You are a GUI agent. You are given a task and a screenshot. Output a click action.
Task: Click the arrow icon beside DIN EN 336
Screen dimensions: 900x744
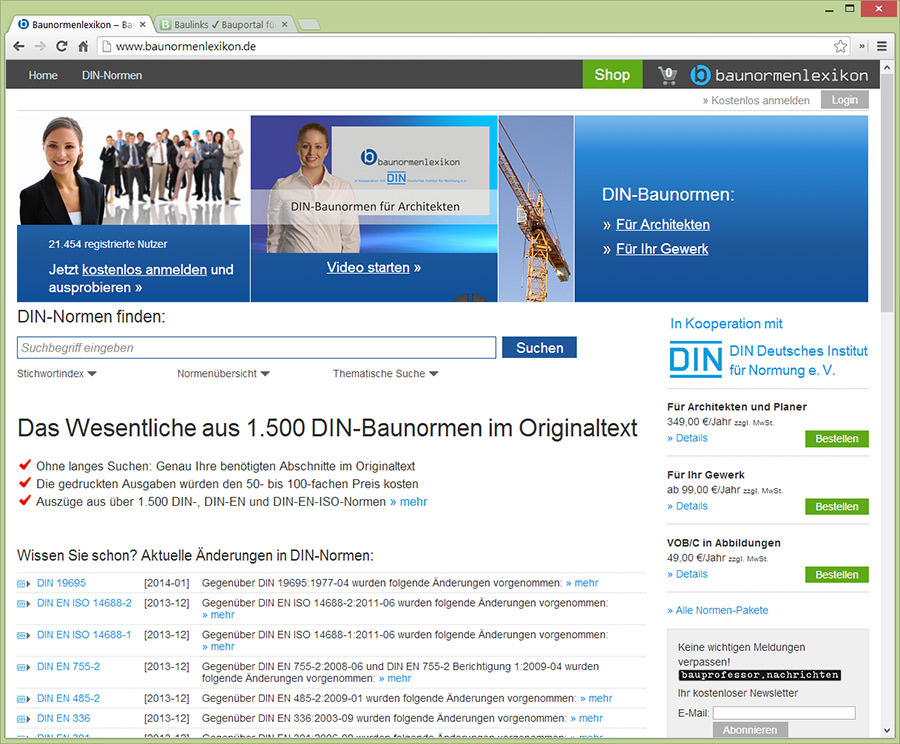[23, 719]
